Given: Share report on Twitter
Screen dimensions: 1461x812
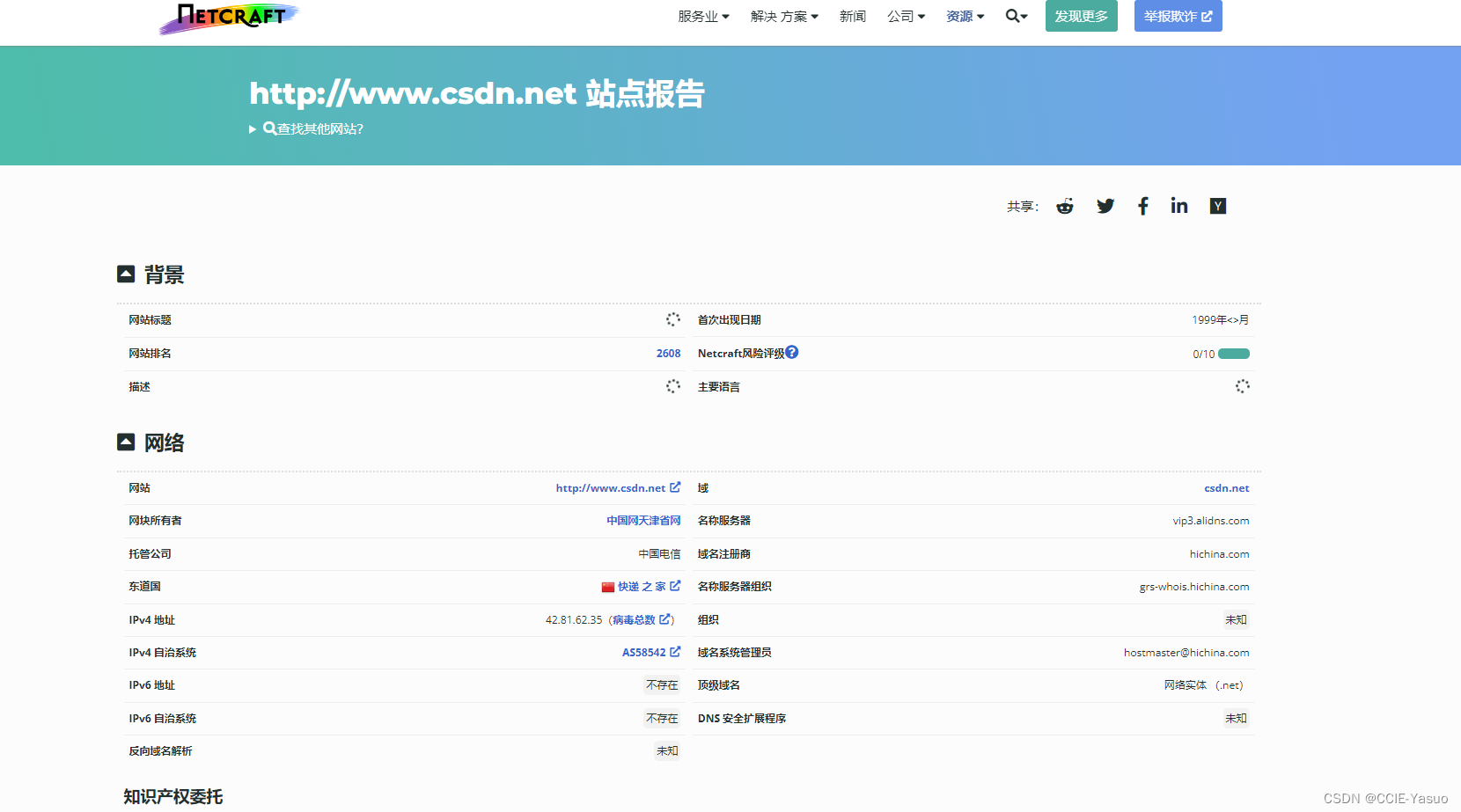Looking at the screenshot, I should pyautogui.click(x=1105, y=206).
